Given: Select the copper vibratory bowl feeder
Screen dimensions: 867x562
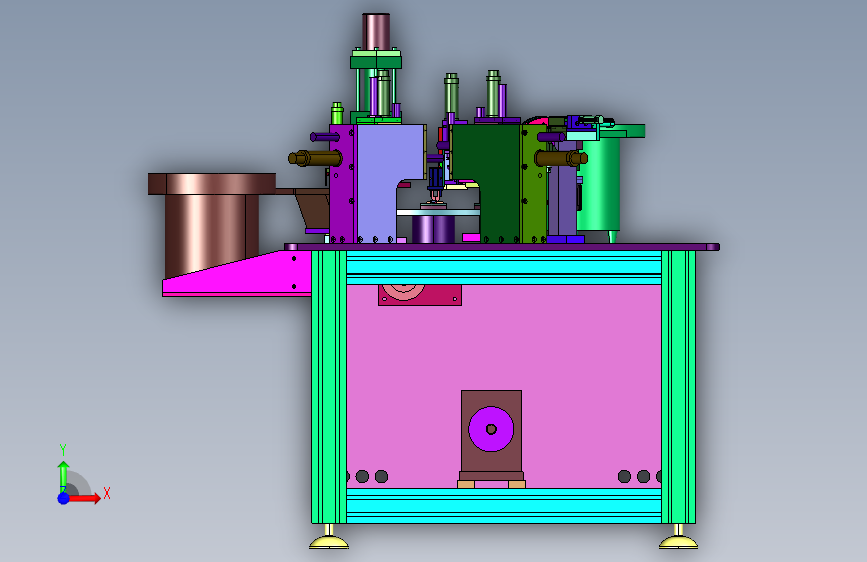Looking at the screenshot, I should pos(212,224).
